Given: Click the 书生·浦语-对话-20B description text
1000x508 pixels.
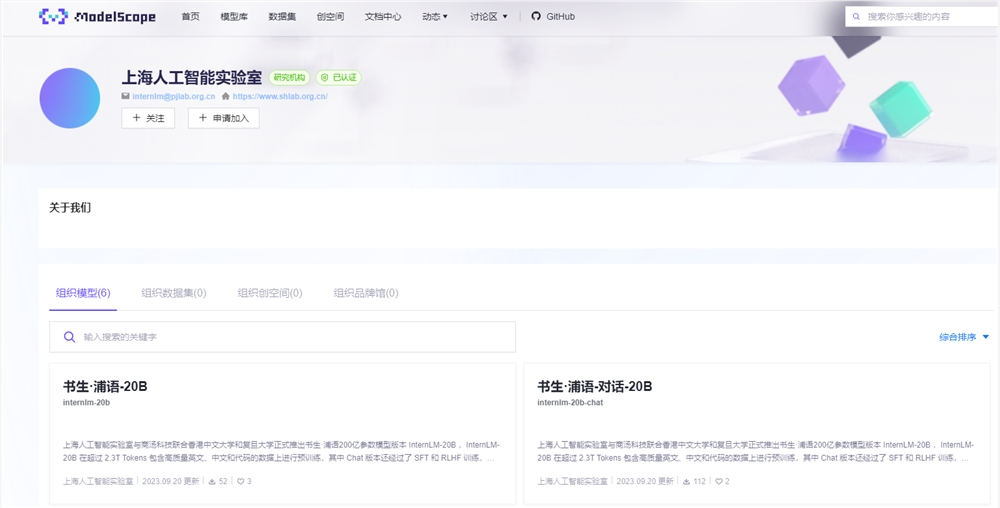Looking at the screenshot, I should coord(756,451).
